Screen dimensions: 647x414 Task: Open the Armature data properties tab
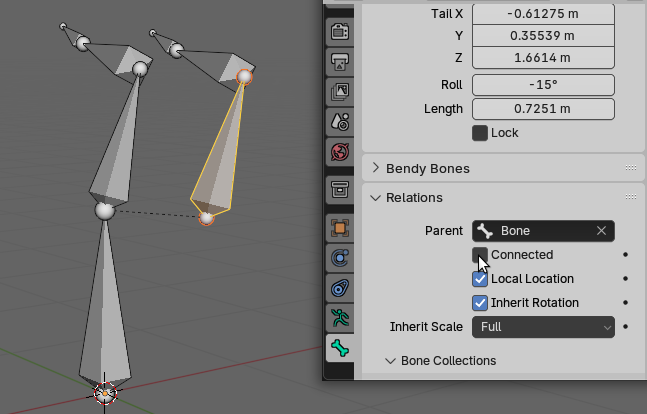click(x=340, y=318)
